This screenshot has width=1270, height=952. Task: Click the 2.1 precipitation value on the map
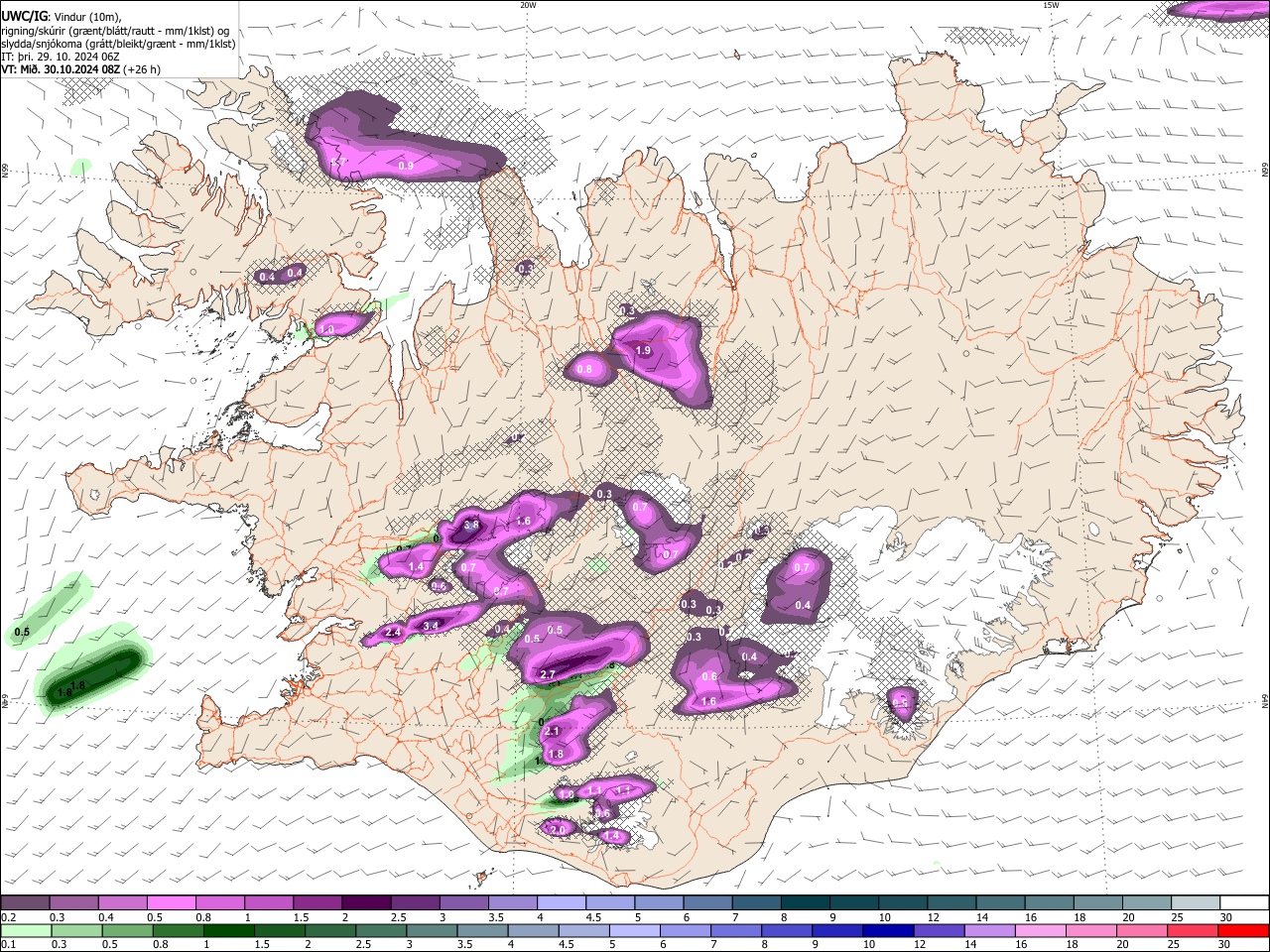554,731
